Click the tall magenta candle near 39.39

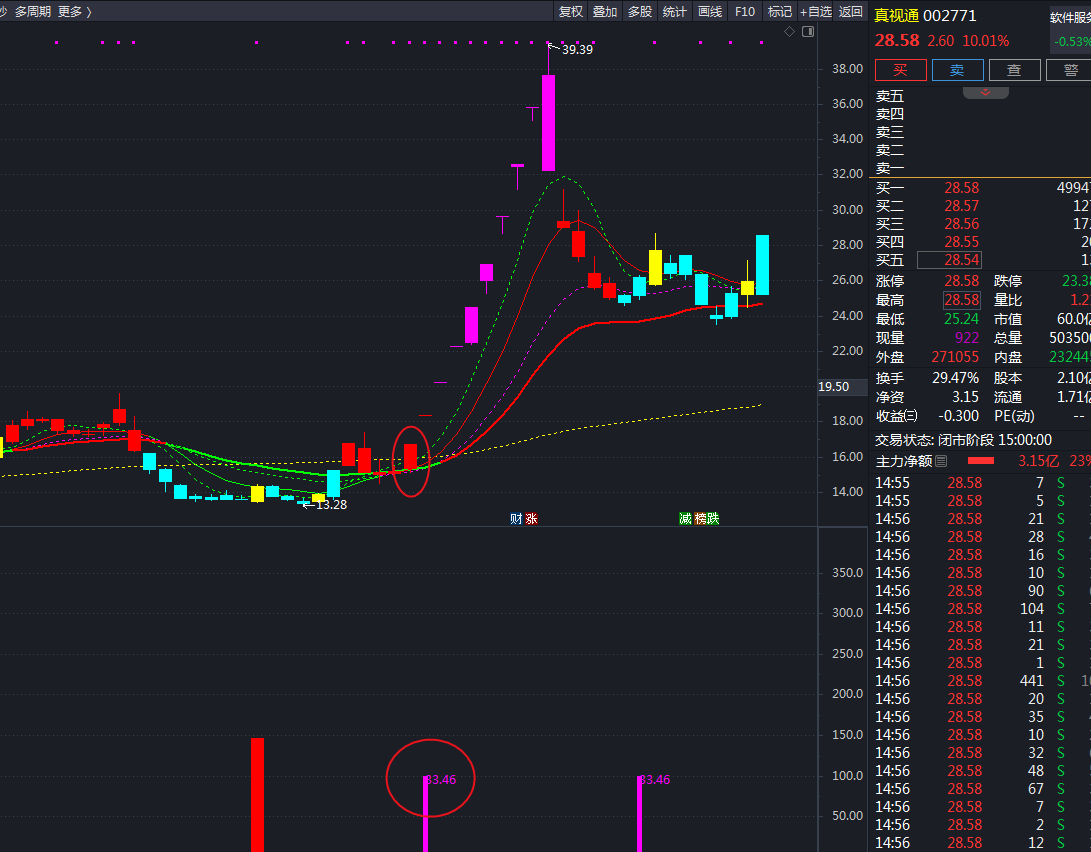tap(548, 122)
